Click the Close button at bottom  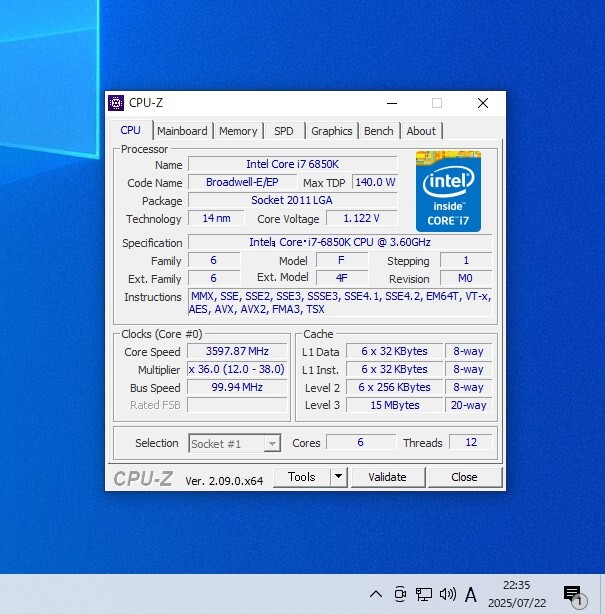click(x=464, y=477)
